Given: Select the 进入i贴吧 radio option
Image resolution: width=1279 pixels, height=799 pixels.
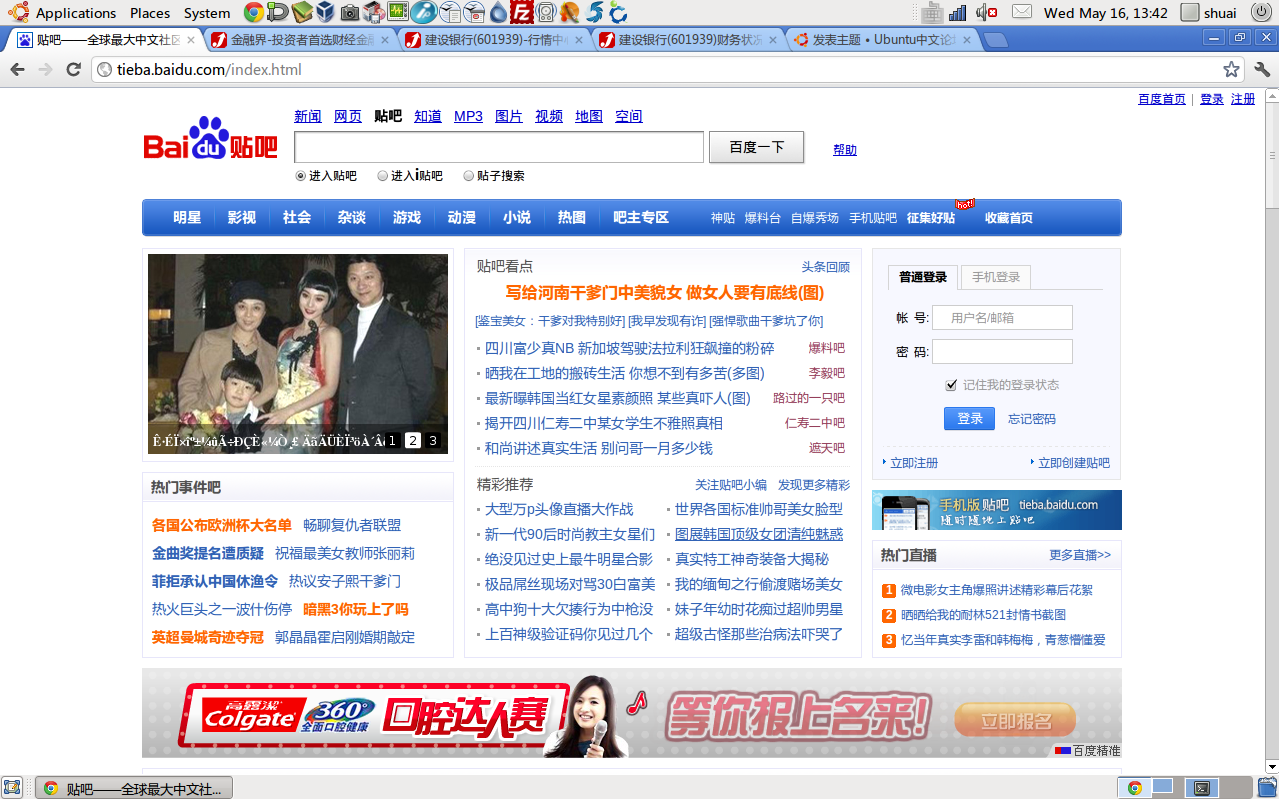Looking at the screenshot, I should coord(383,176).
